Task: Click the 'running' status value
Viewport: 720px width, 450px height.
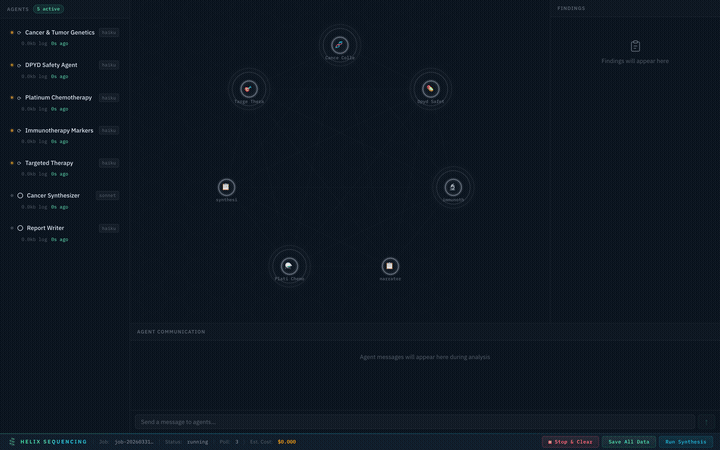Action: (197, 442)
